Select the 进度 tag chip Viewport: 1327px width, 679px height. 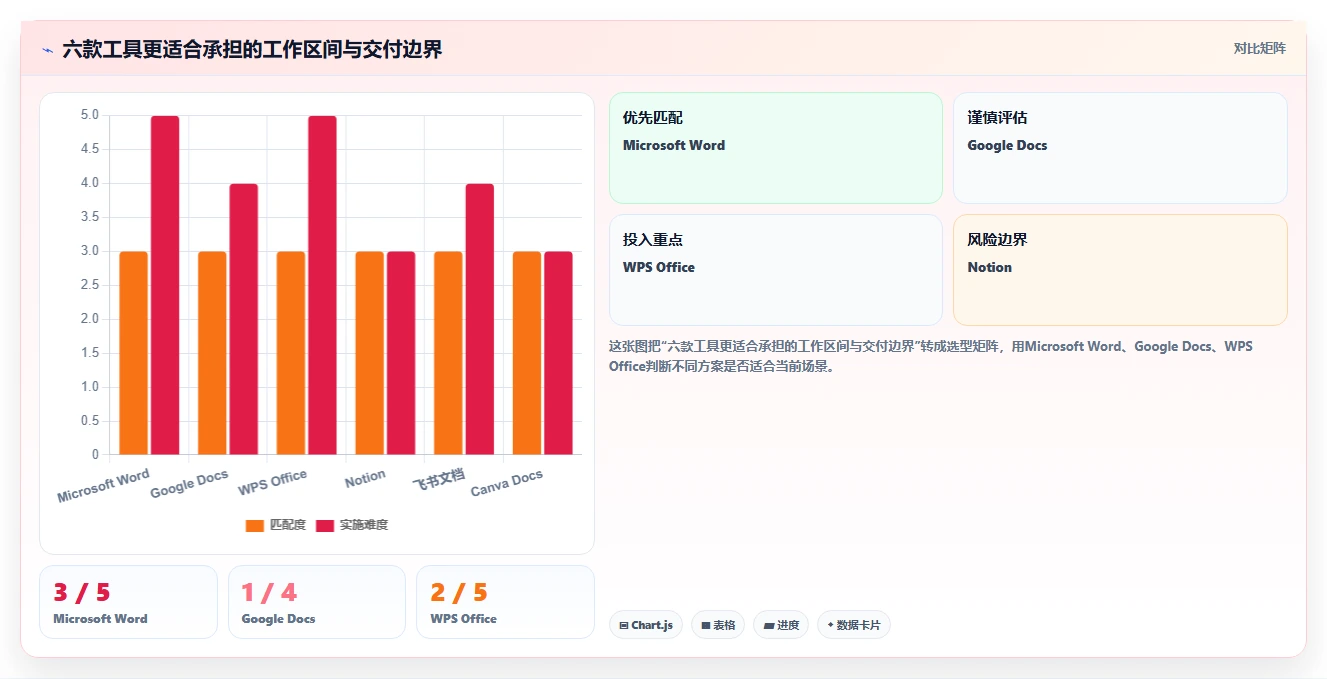pyautogui.click(x=781, y=625)
